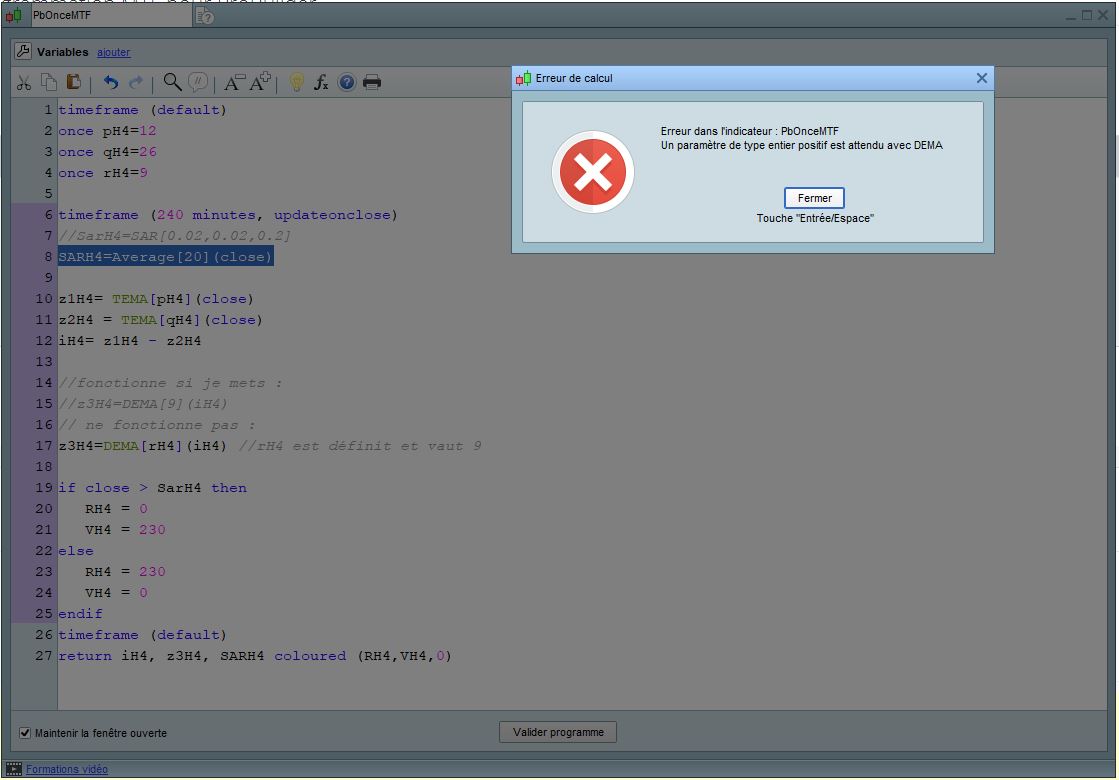1119x780 pixels.
Task: Click the Copy icon in toolbar
Action: click(x=49, y=82)
